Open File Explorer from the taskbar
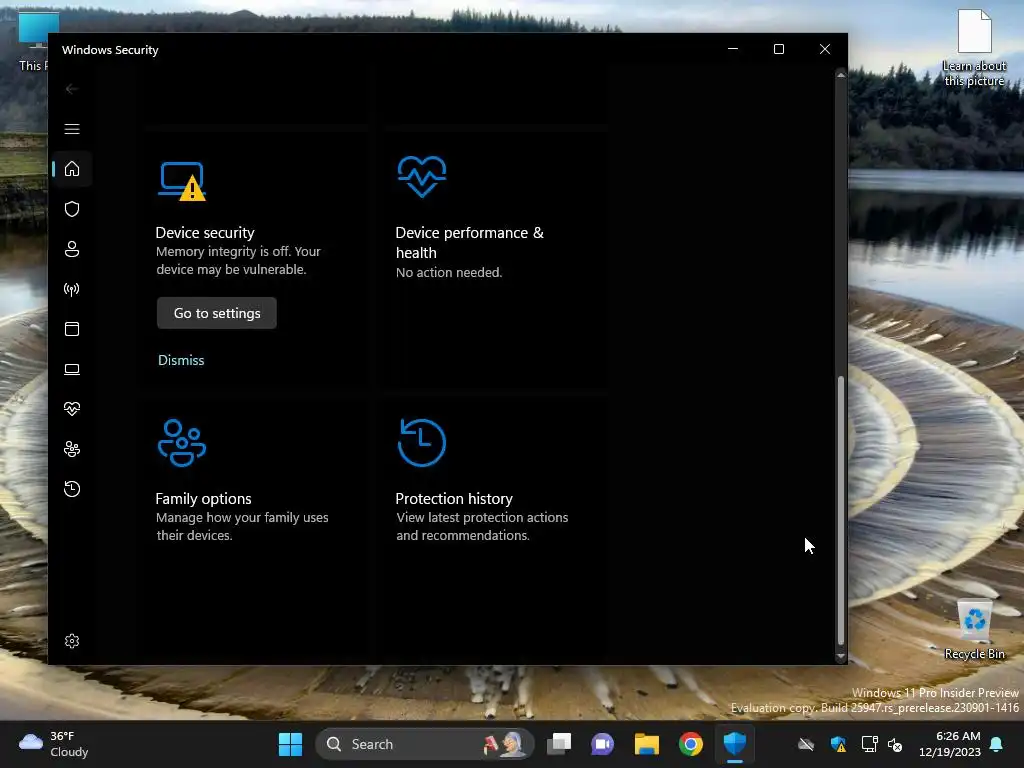The image size is (1024, 768). 647,744
